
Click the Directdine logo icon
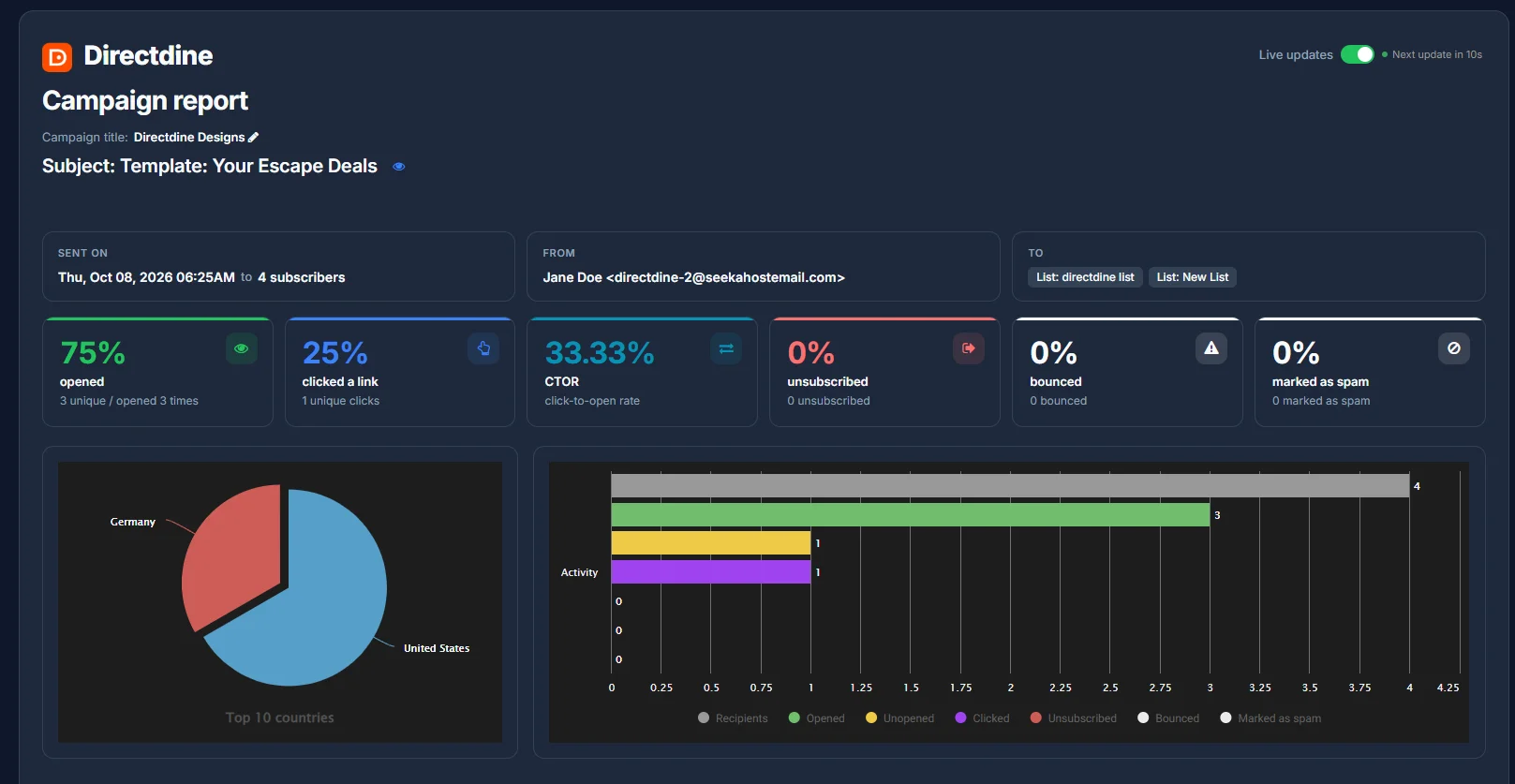click(x=57, y=57)
